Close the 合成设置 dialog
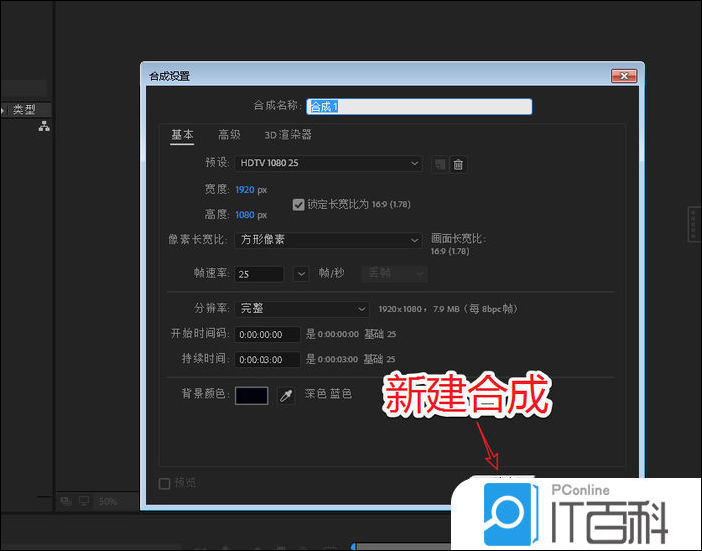The width and height of the screenshot is (702, 551). (x=624, y=76)
